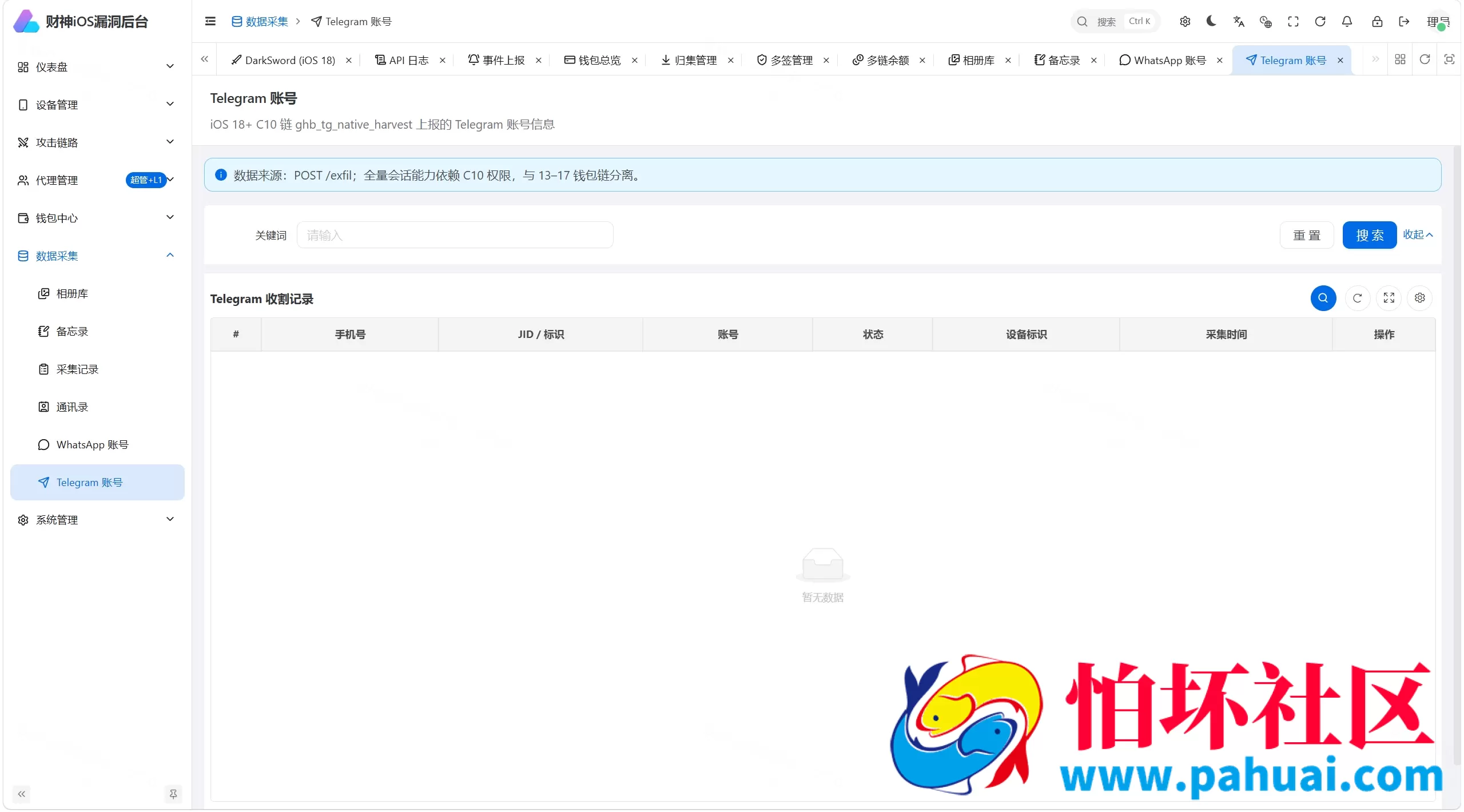Maximize content area from tab bar icon
The width and height of the screenshot is (1464, 812).
(1449, 59)
